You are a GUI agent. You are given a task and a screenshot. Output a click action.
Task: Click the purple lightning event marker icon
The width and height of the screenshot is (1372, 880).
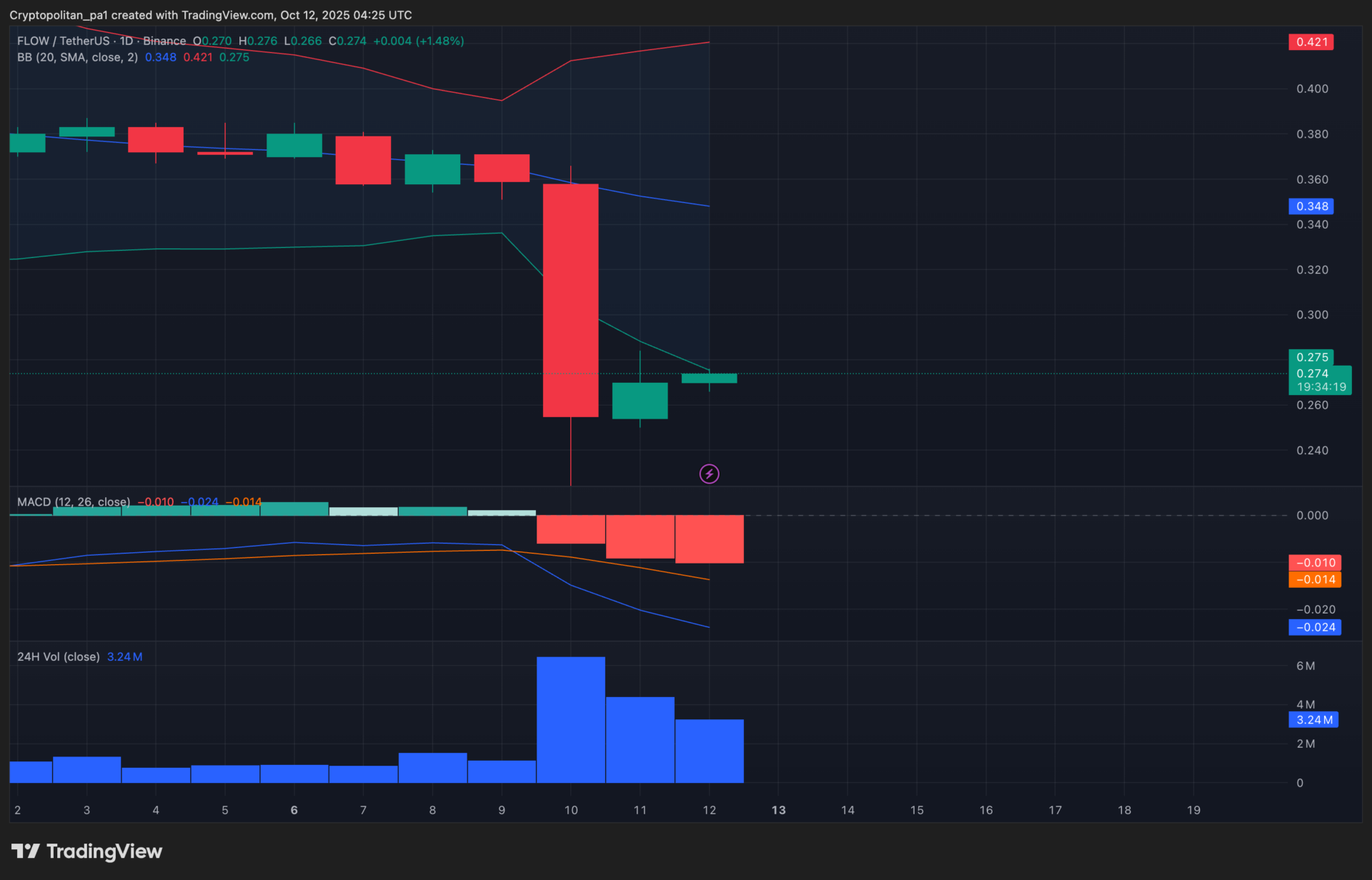point(709,474)
